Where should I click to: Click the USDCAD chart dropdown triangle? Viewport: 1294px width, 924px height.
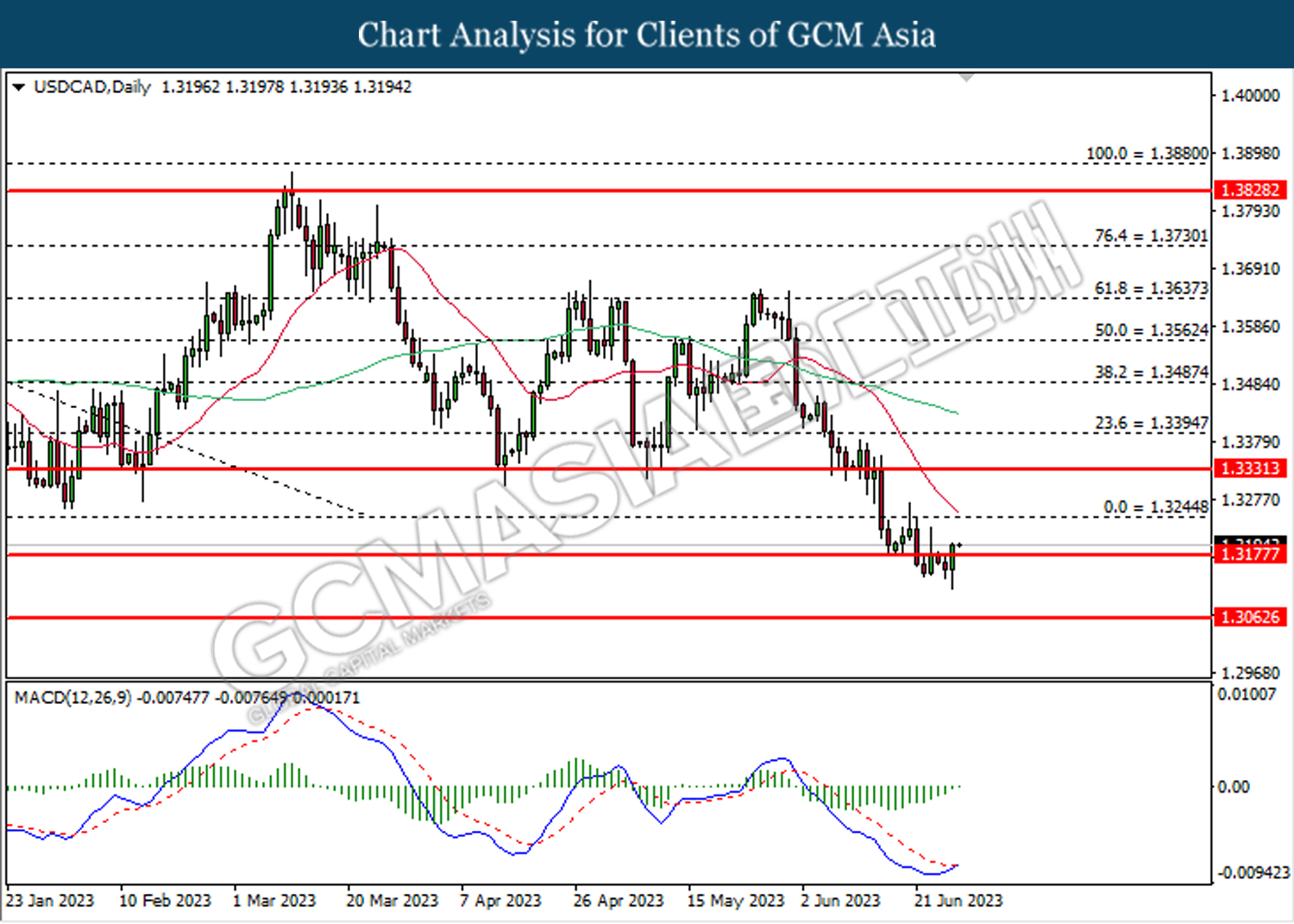[18, 87]
